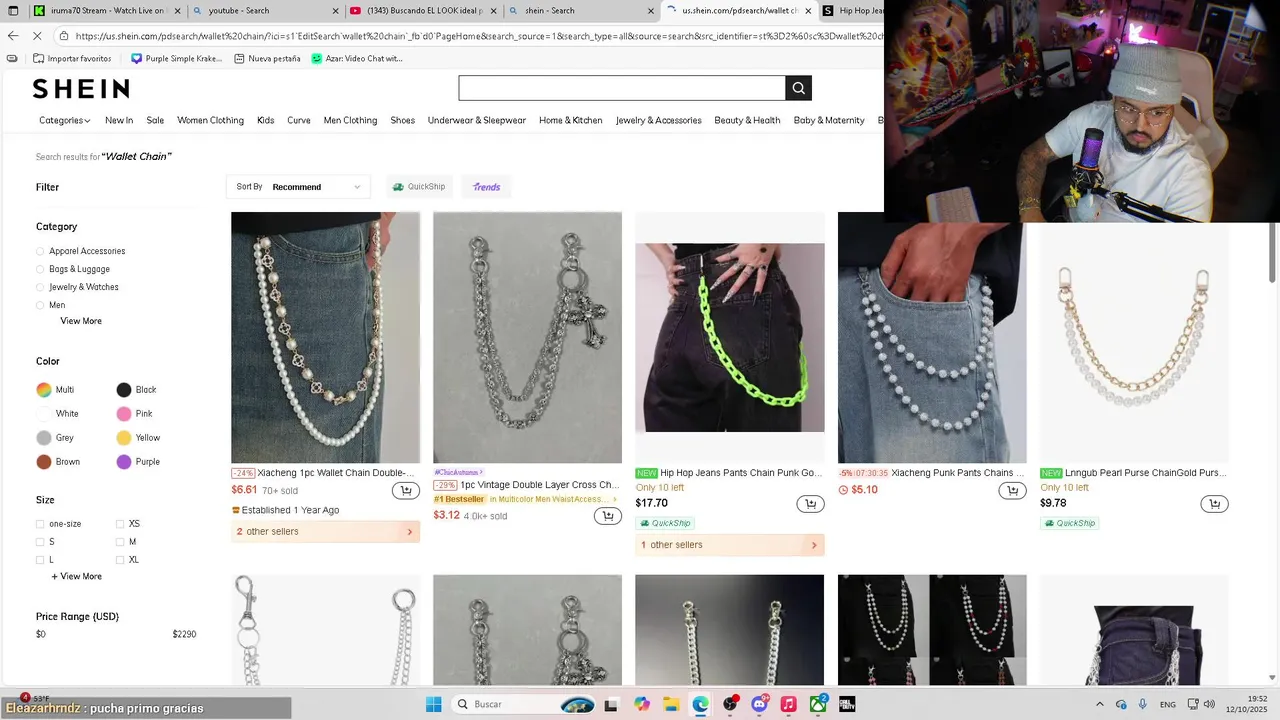Open Sale menu item

(155, 120)
